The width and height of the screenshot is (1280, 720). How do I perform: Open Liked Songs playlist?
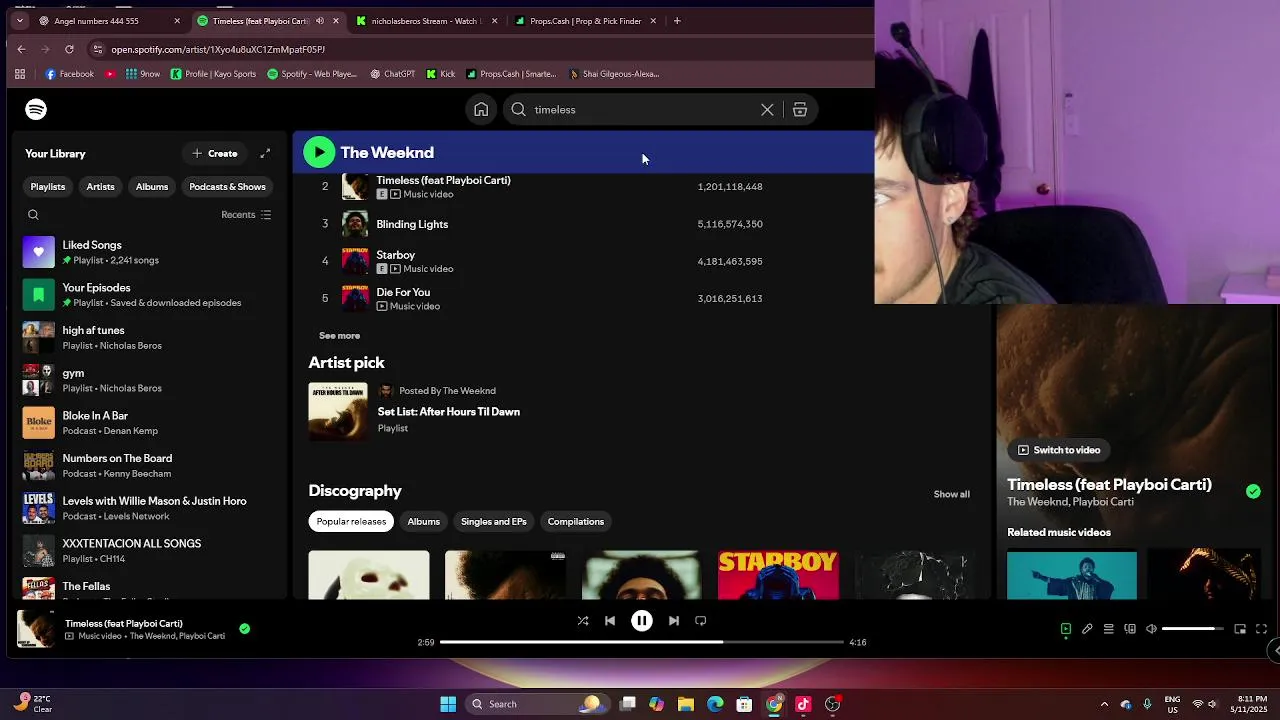coord(148,252)
